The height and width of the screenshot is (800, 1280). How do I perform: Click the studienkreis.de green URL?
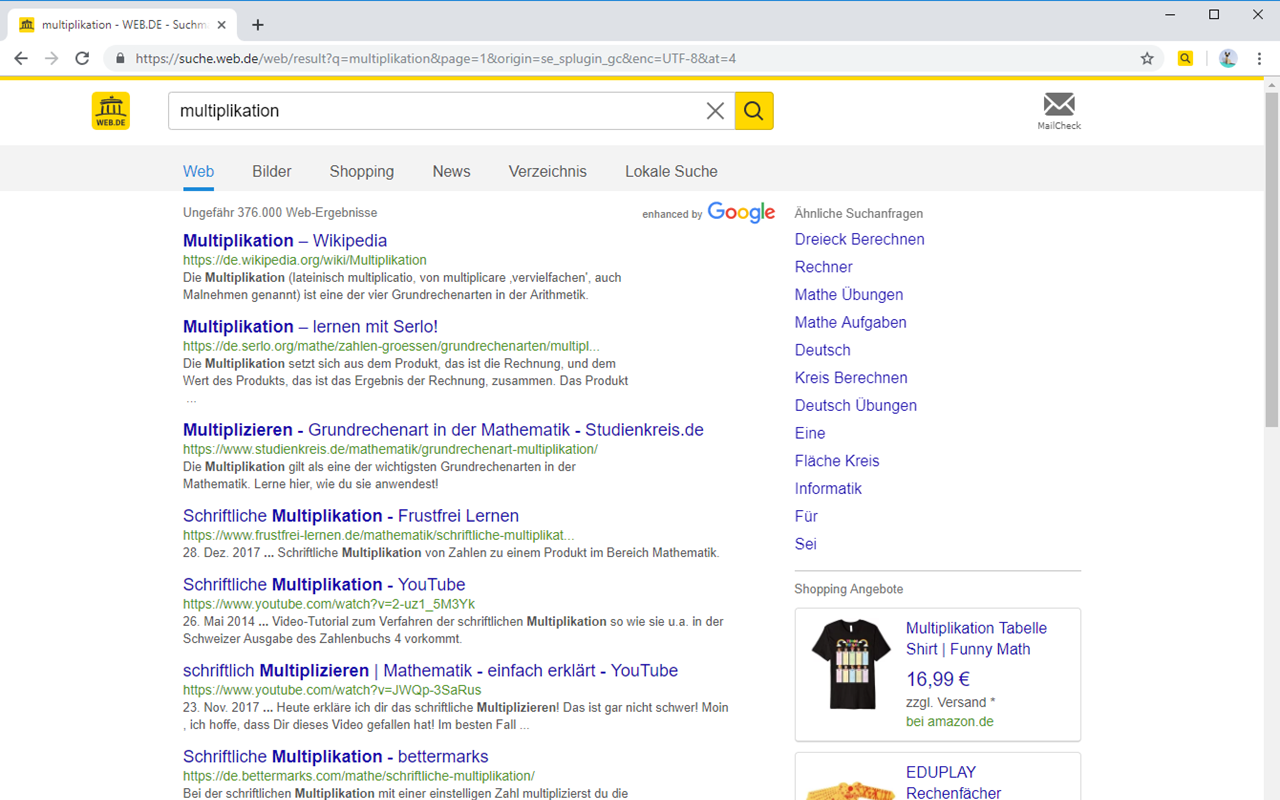390,449
